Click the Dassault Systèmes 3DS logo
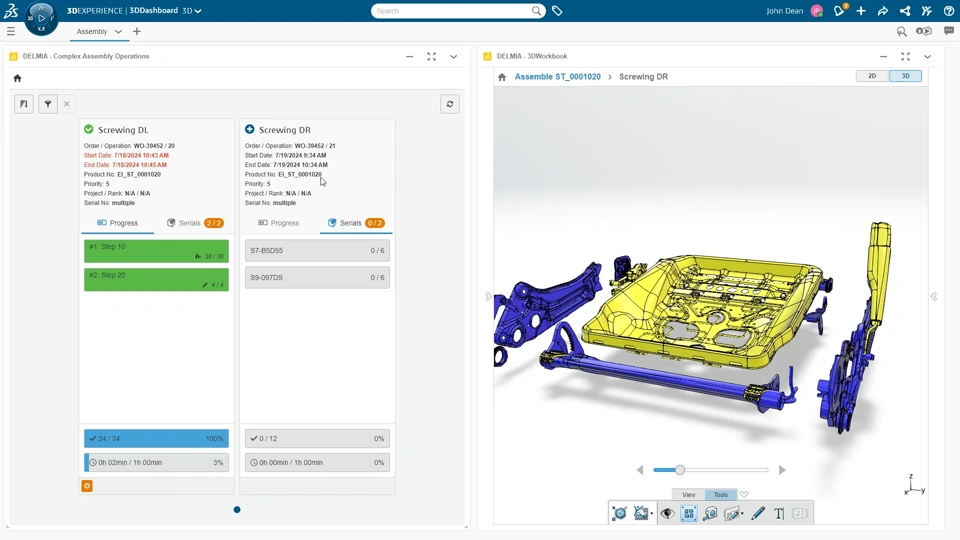The height and width of the screenshot is (540, 960). tap(11, 10)
